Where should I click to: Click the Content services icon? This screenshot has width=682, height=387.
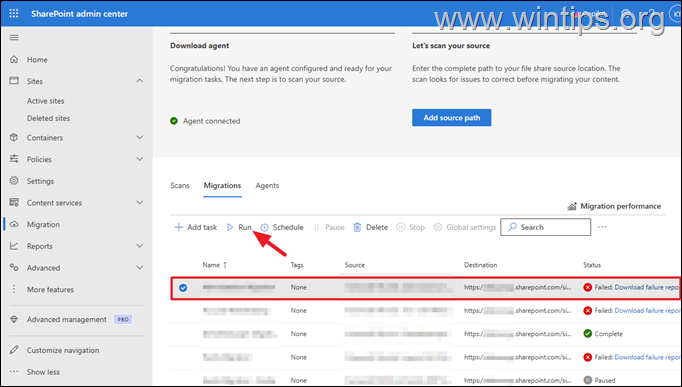[x=14, y=202]
